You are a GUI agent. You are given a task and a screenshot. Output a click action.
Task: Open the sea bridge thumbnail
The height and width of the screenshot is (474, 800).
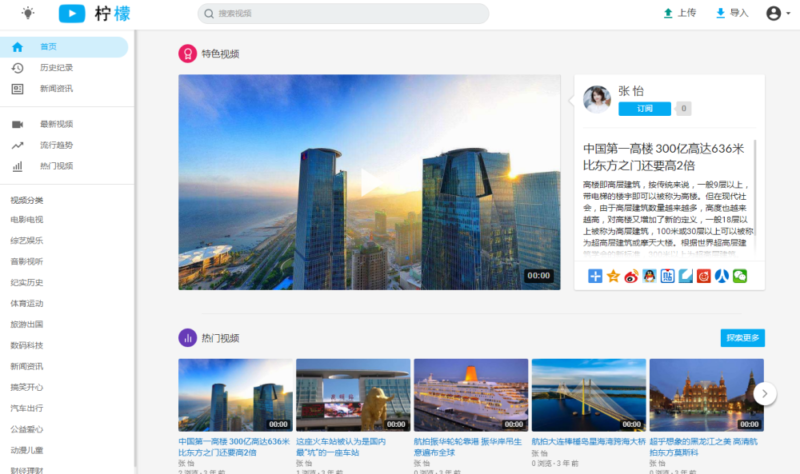(589, 395)
